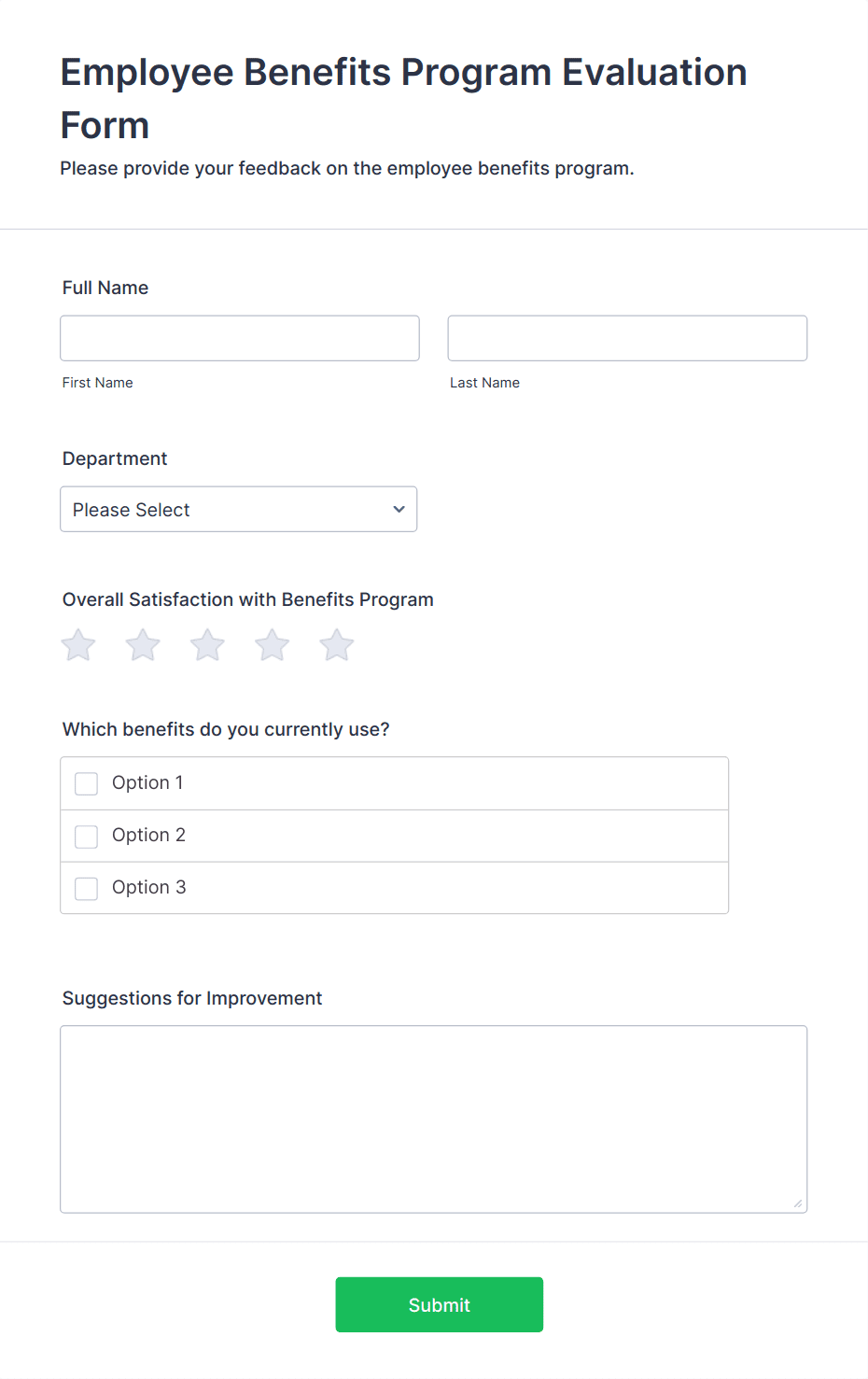Screen dimensions: 868x1379
Task: Choose the fifth rating star
Action: (337, 645)
